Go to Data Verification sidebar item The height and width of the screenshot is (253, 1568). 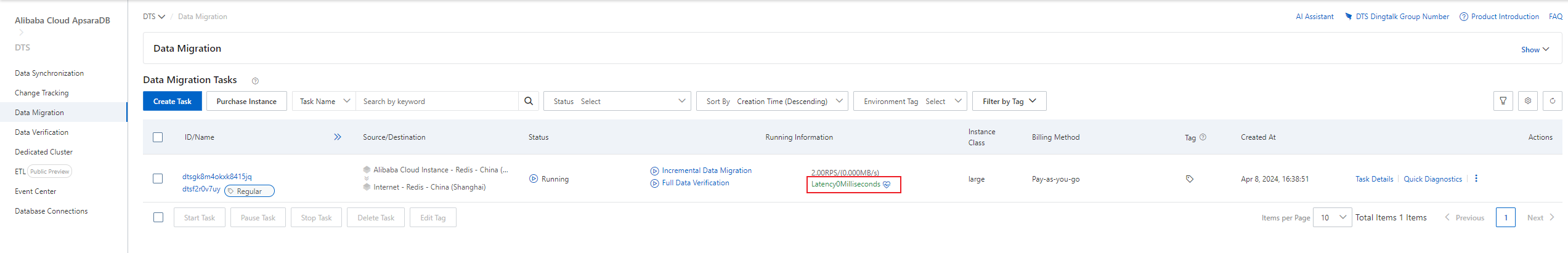pos(41,132)
